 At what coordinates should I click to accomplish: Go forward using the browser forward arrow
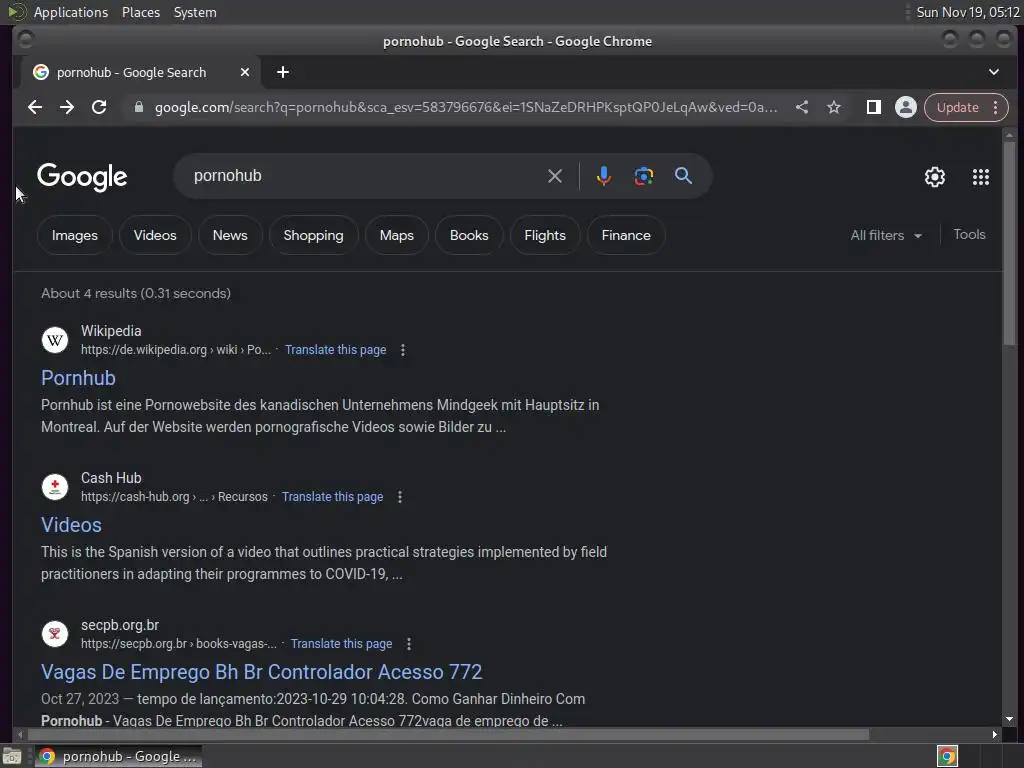pos(67,107)
